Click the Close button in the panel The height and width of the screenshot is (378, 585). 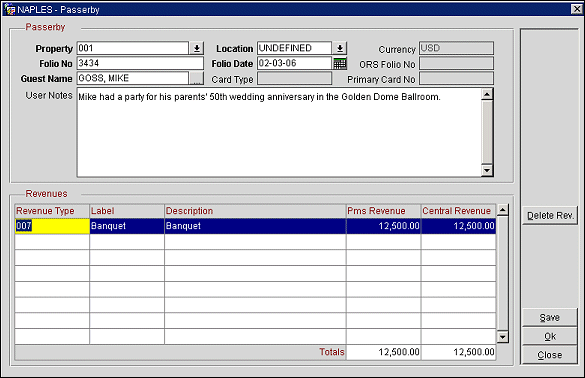(550, 355)
